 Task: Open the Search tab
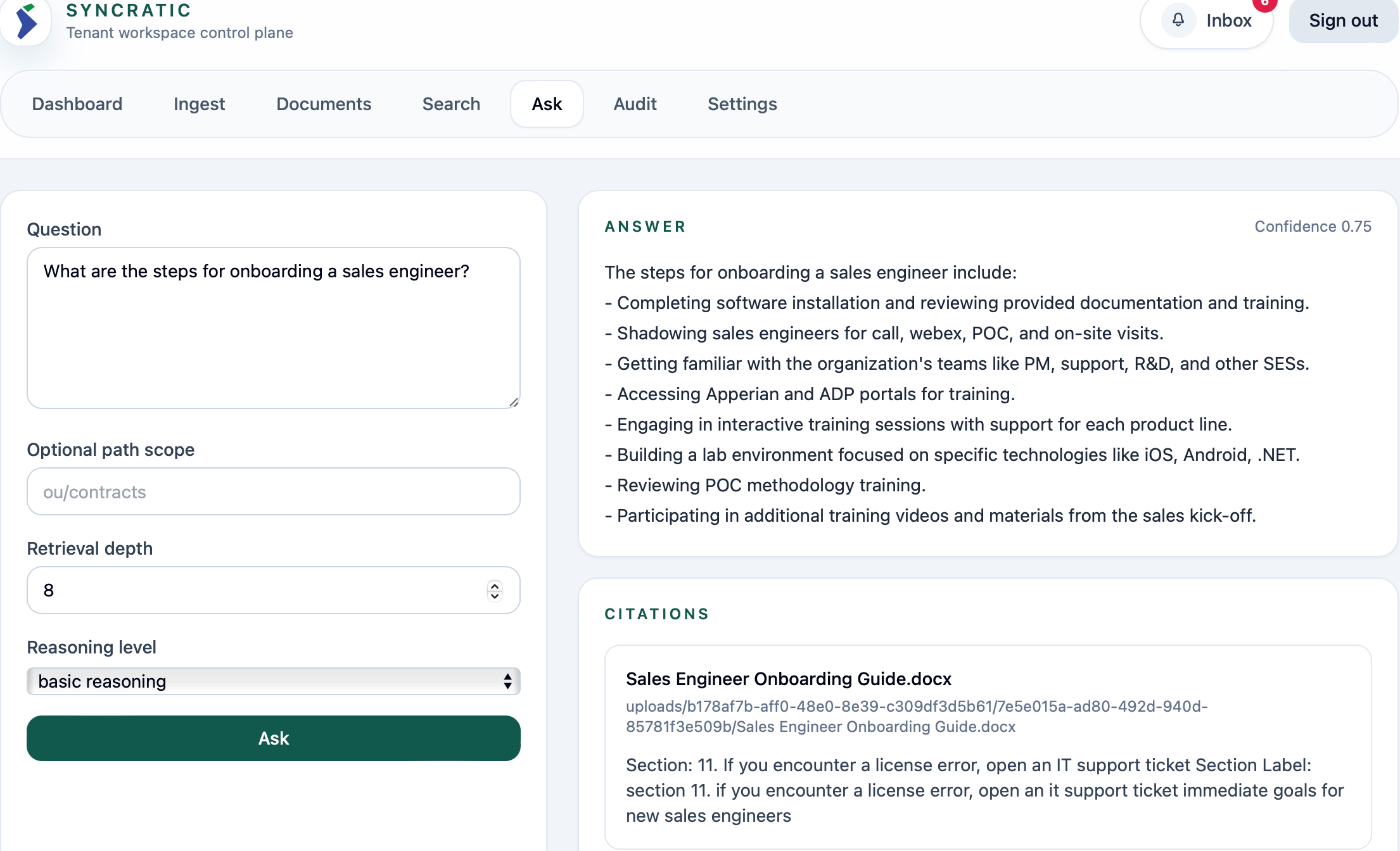[451, 104]
